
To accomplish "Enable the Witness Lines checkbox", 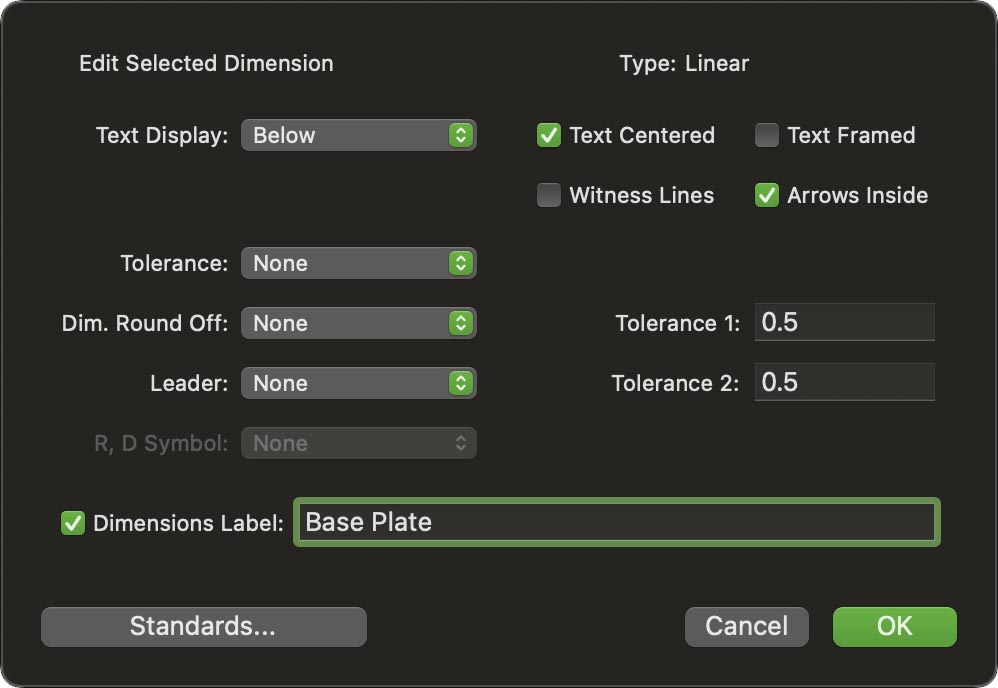I will coord(549,195).
